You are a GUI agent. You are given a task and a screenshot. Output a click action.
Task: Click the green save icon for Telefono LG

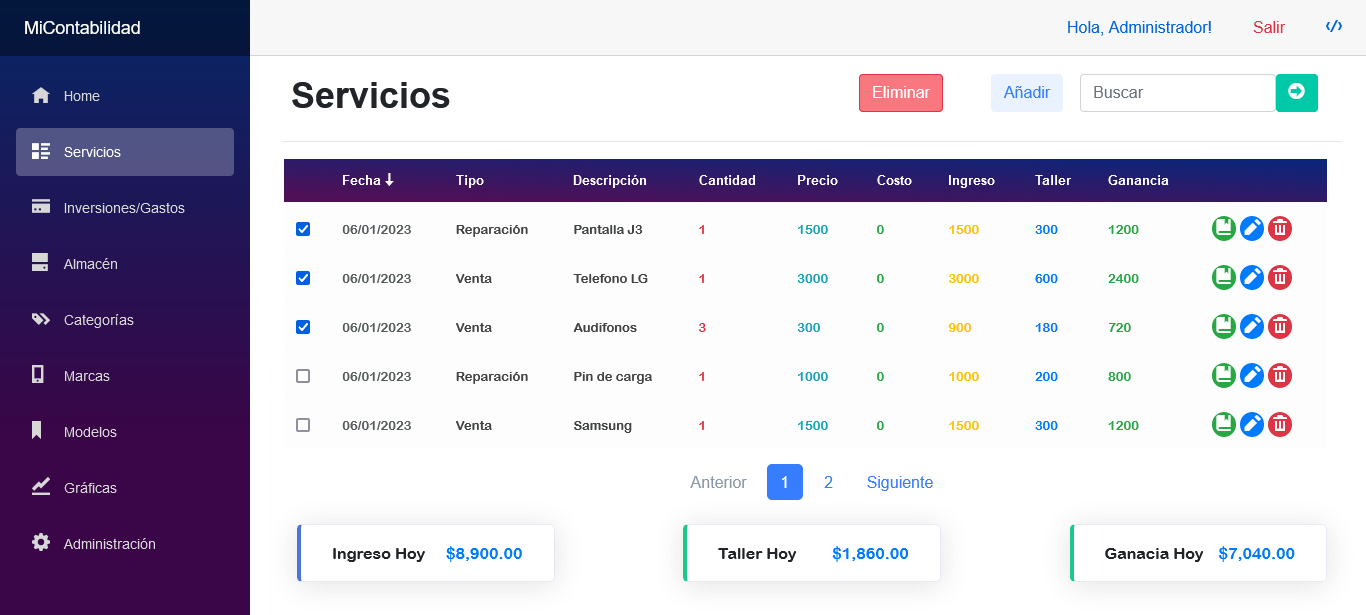click(x=1223, y=277)
